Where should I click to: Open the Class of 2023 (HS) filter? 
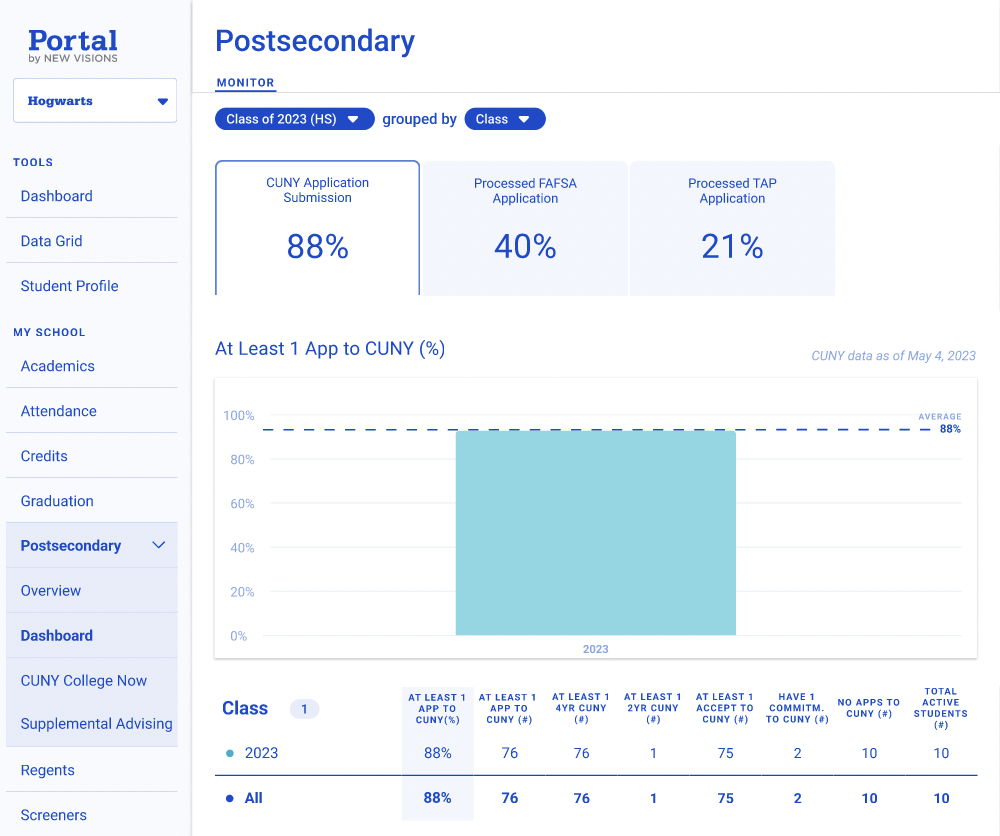294,119
